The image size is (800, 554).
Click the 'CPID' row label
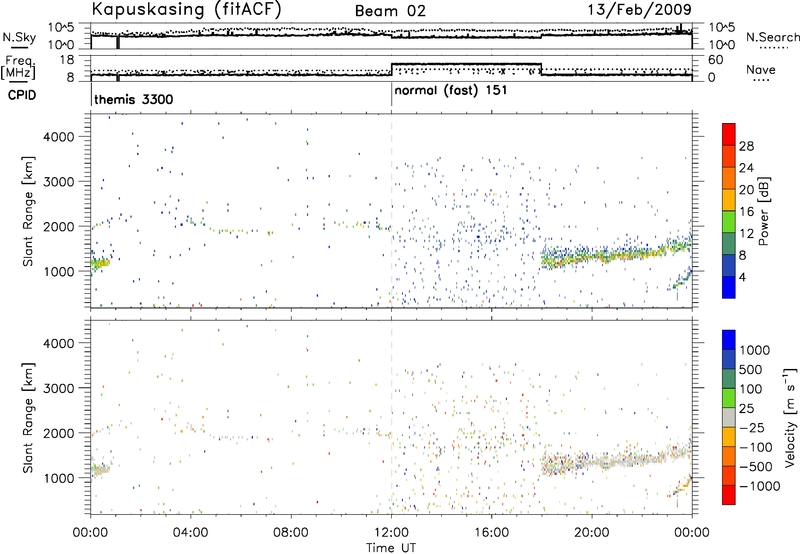(x=22, y=95)
